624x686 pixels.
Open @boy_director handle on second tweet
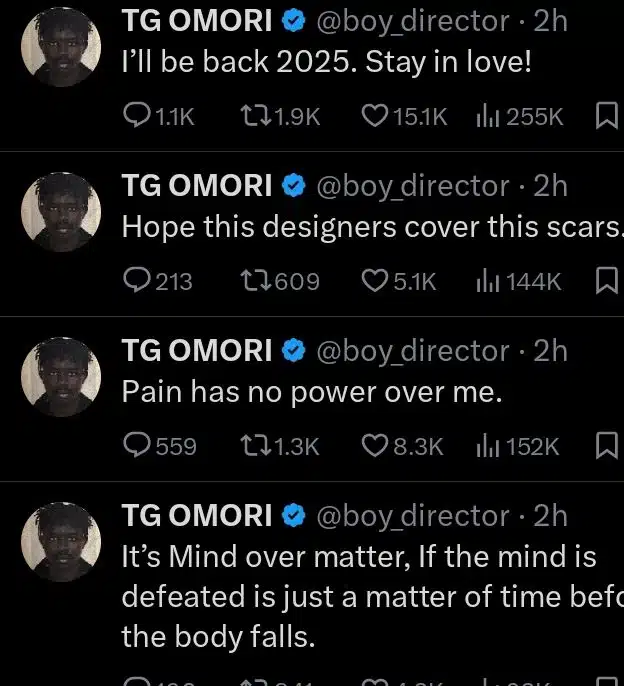(412, 186)
